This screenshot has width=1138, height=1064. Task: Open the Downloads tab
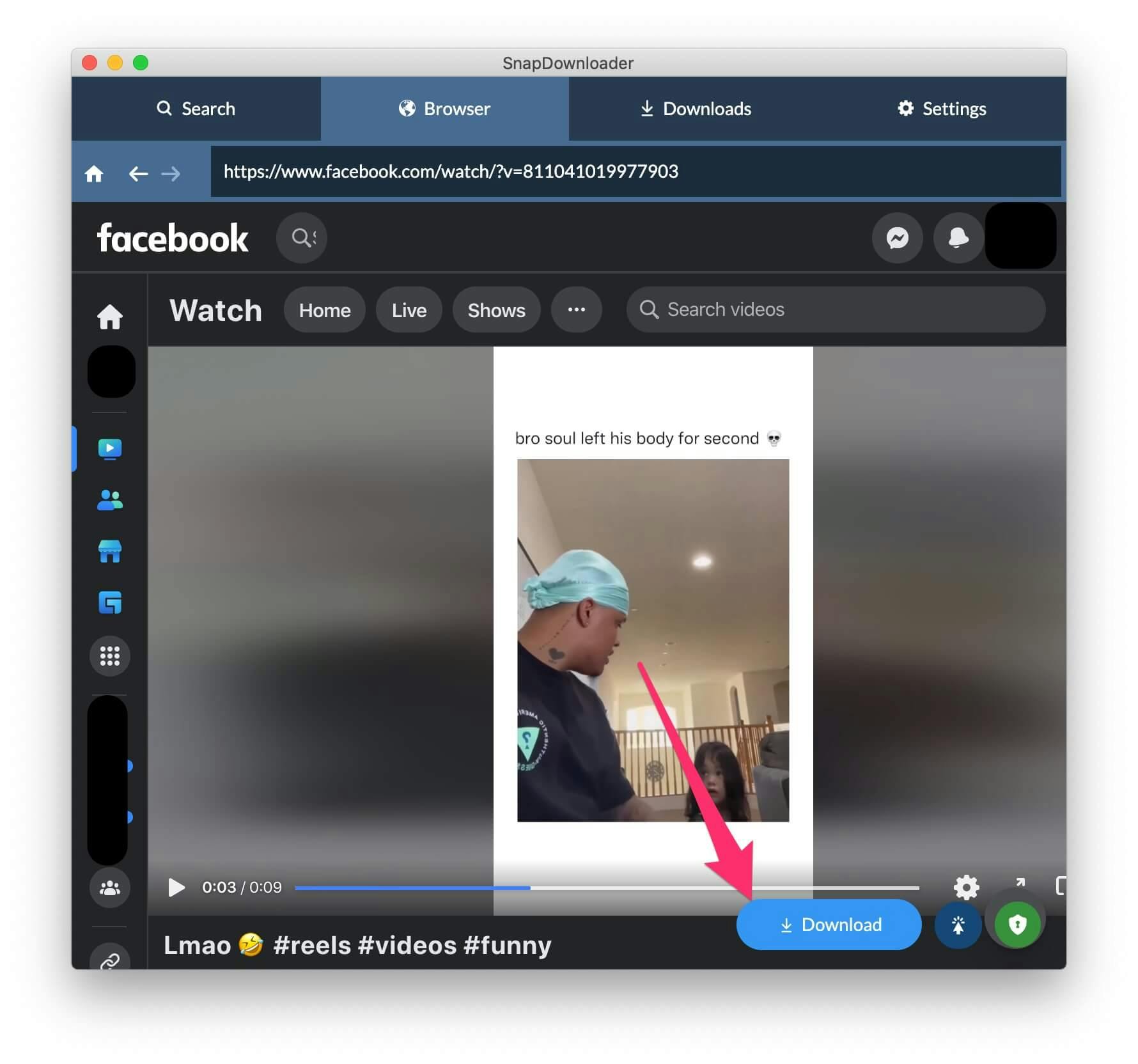click(695, 109)
